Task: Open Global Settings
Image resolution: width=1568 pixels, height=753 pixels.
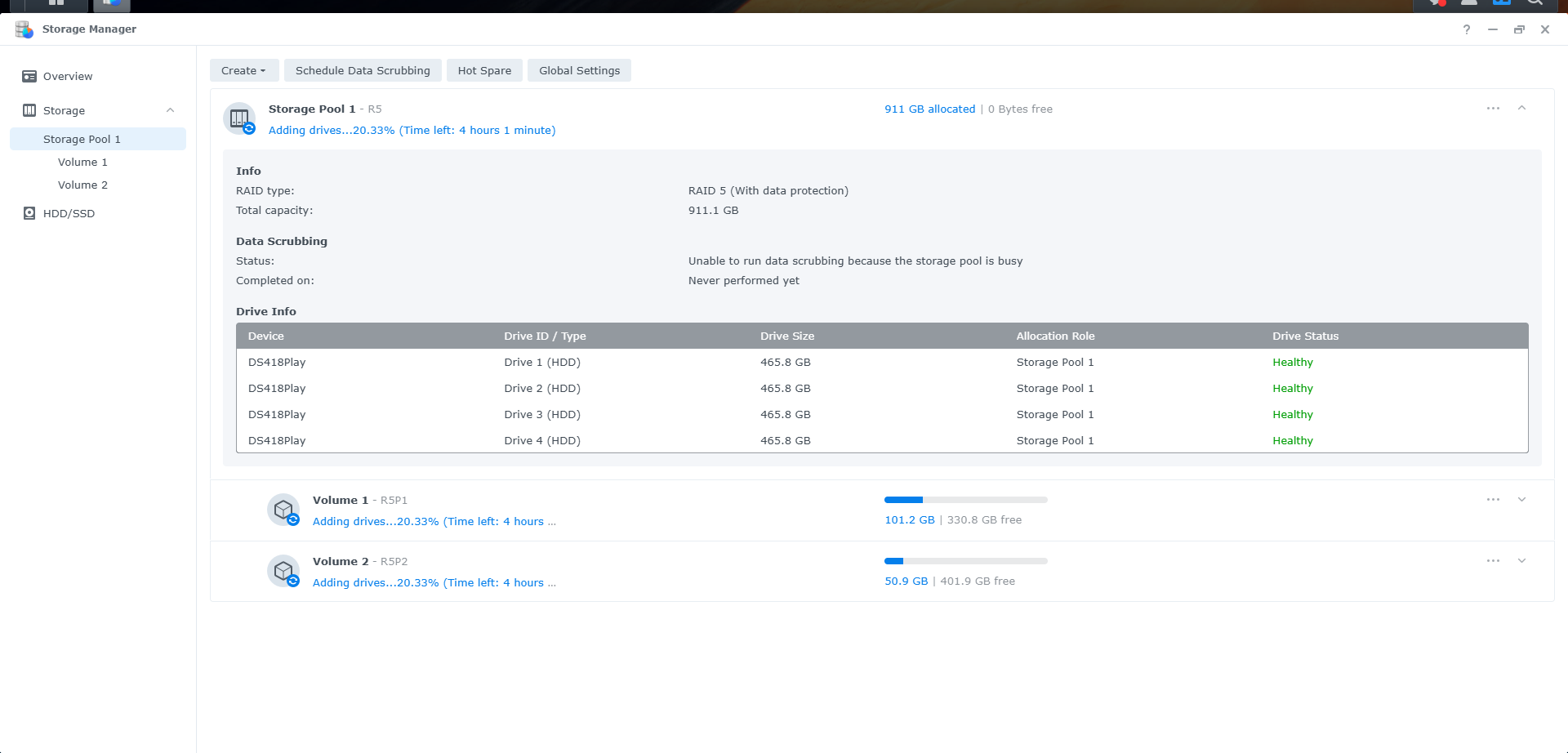Action: coord(579,70)
